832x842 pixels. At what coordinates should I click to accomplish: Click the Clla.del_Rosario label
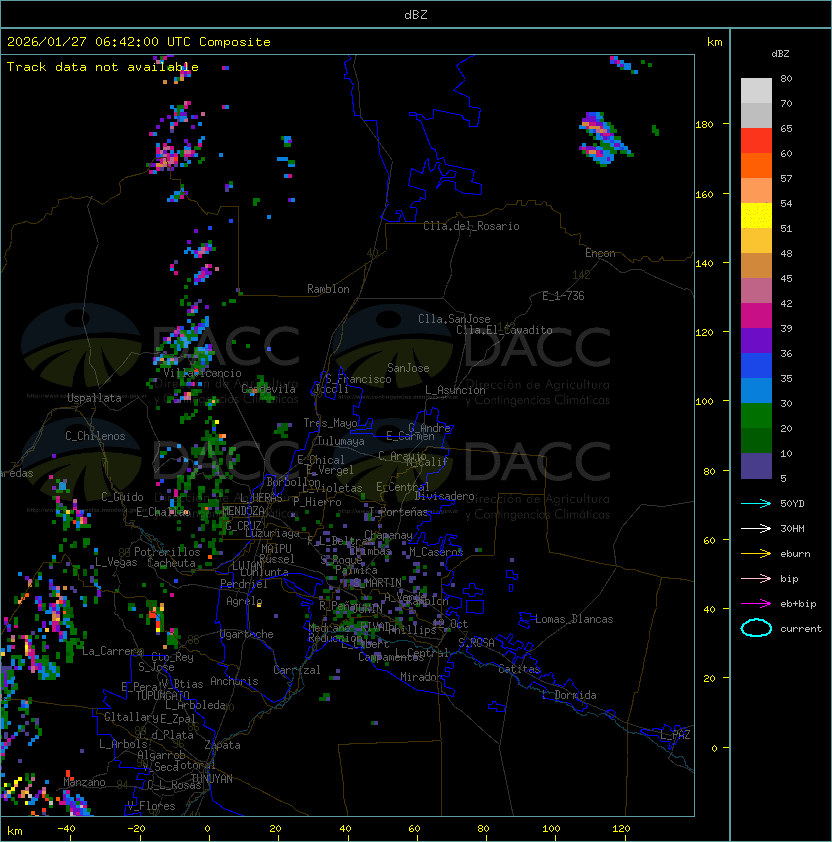point(471,226)
